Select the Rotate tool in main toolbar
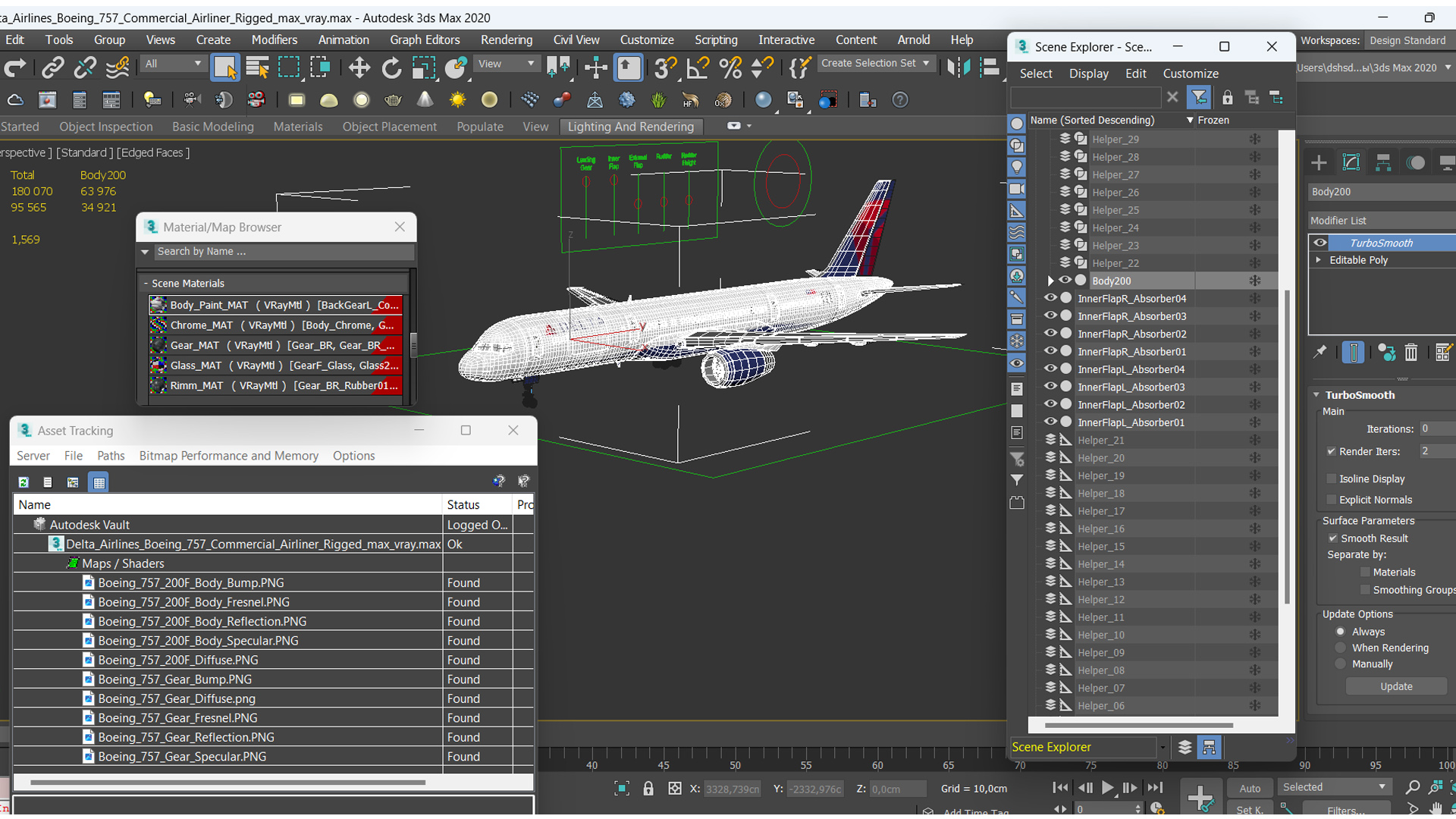 click(x=391, y=68)
